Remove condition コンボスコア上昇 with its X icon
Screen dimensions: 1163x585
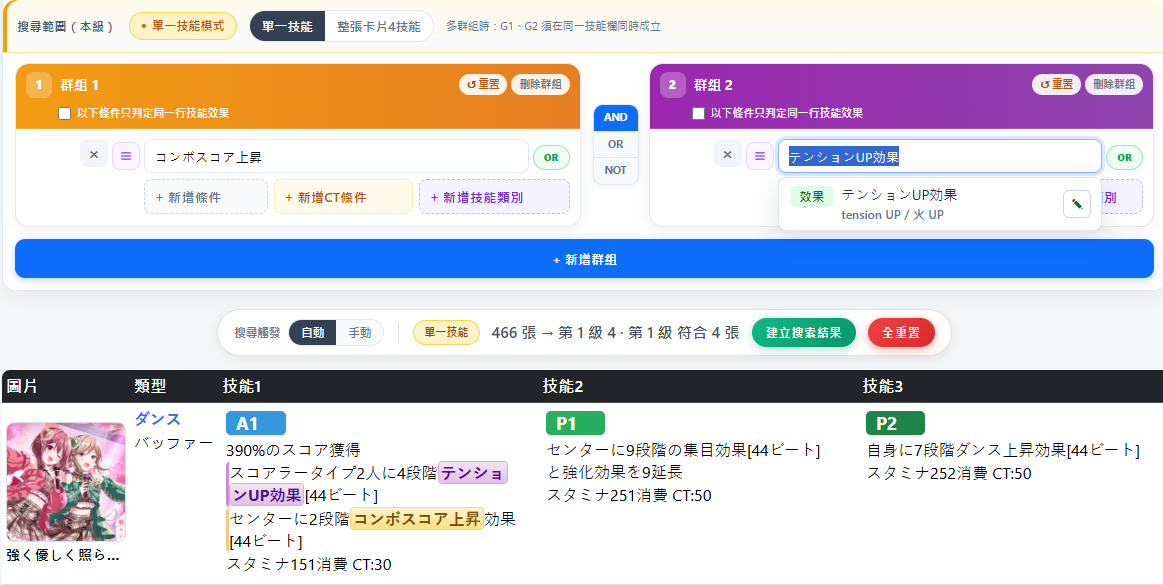(x=93, y=154)
